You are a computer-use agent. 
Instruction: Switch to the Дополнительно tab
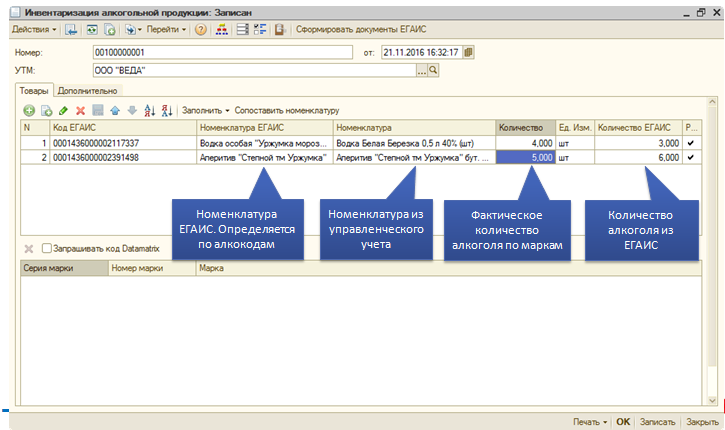click(87, 91)
